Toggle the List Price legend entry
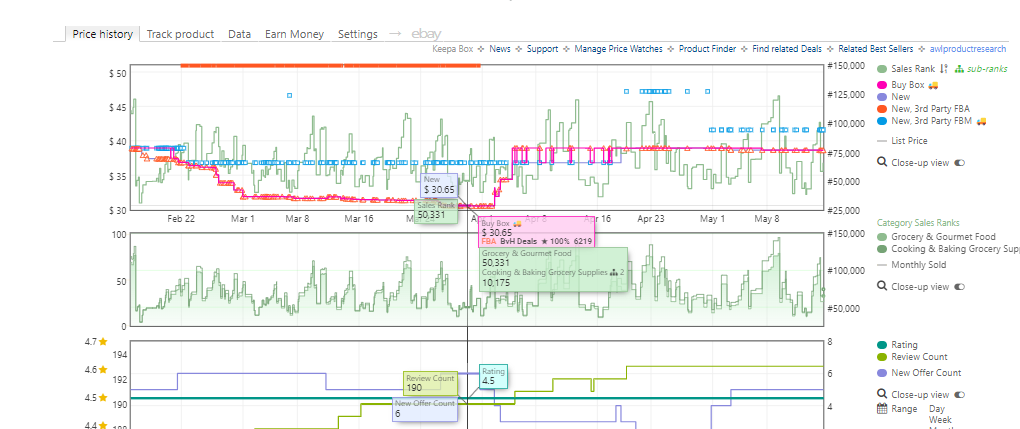Viewport: 1020px width, 429px height. point(902,141)
